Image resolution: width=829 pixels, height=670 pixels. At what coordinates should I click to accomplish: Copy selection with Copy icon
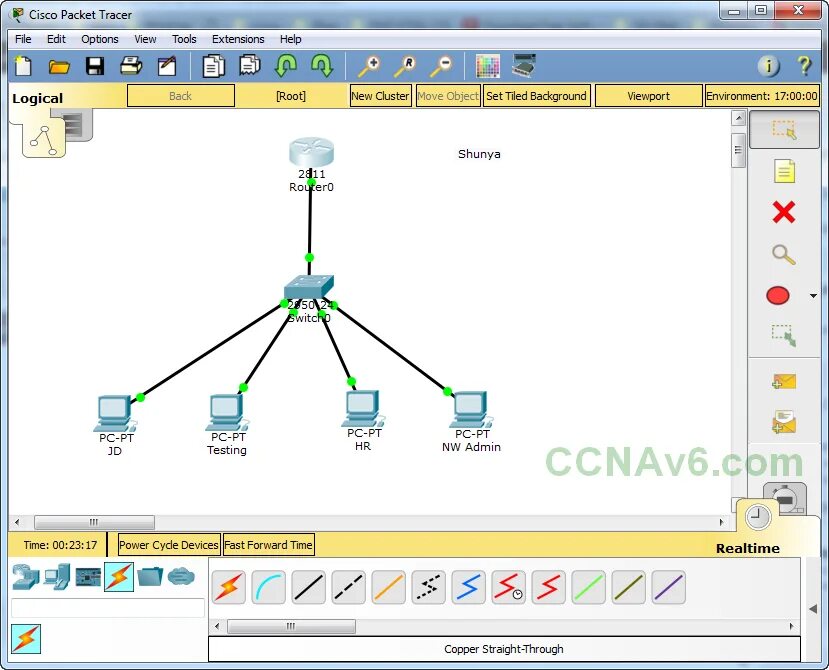(214, 66)
